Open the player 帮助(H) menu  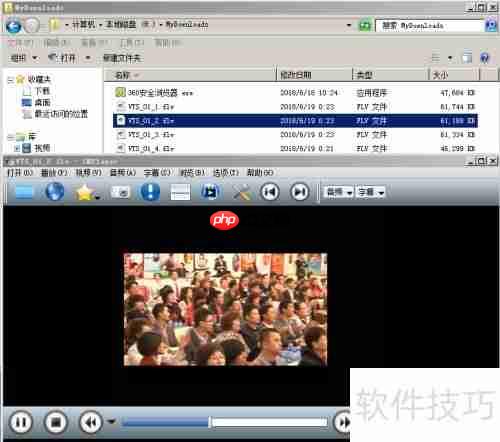pos(260,173)
